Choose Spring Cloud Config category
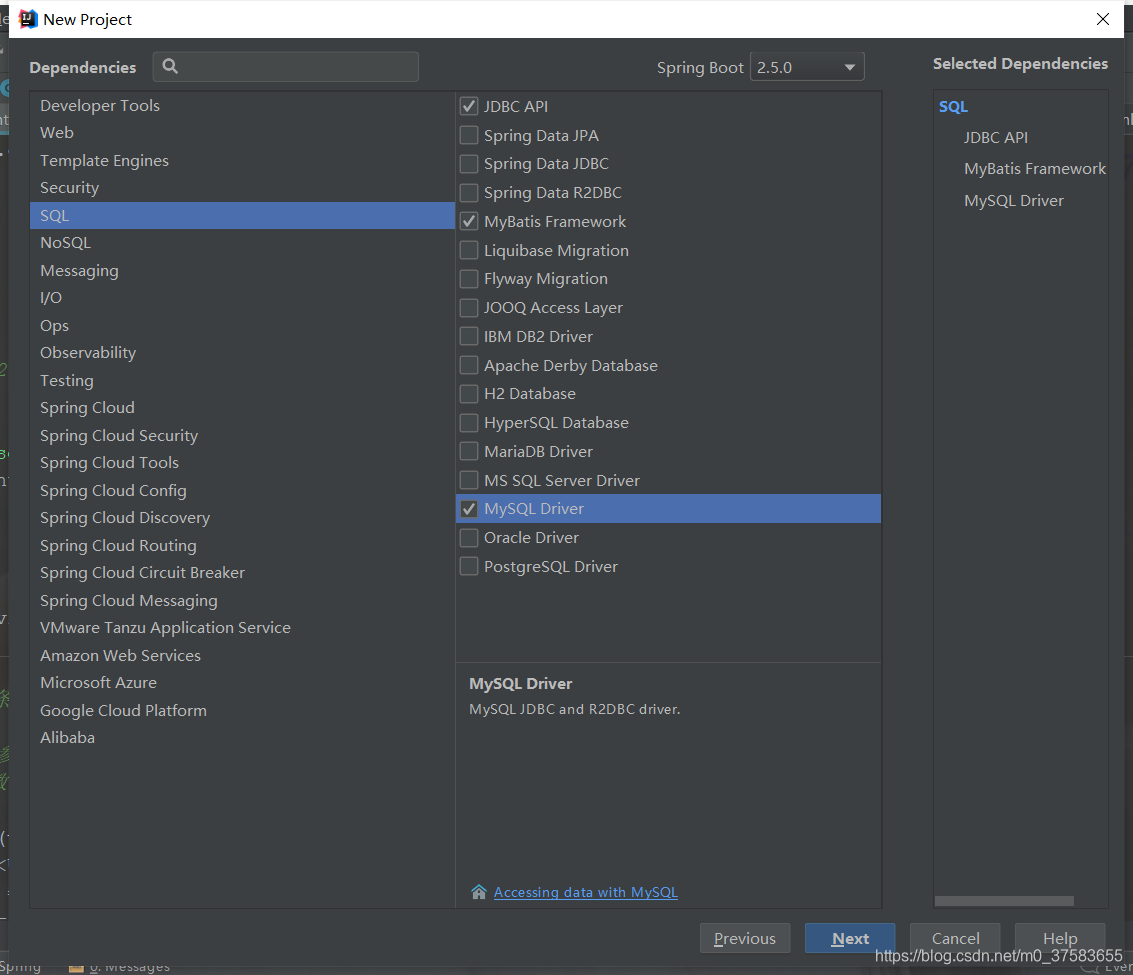 242,490
